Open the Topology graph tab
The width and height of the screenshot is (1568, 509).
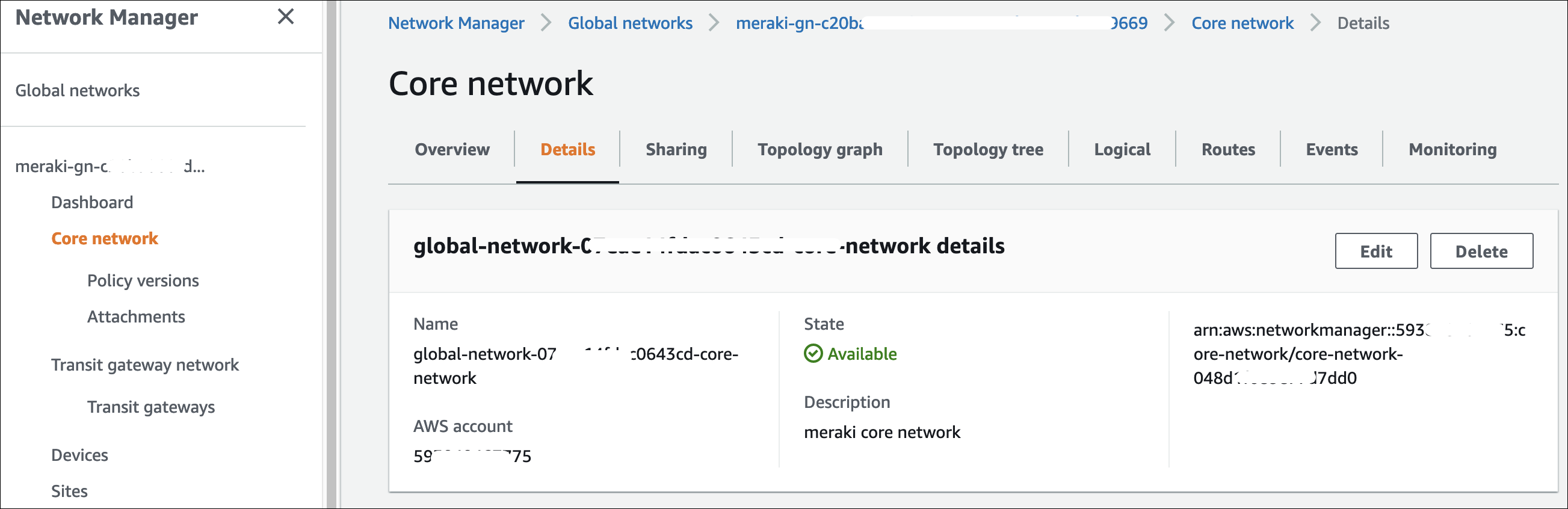819,149
